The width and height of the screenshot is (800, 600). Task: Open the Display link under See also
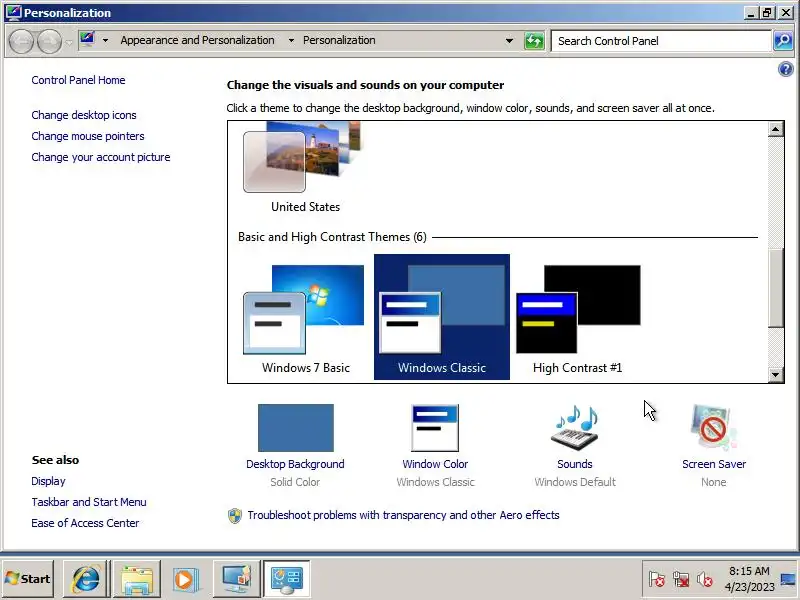[x=48, y=481]
